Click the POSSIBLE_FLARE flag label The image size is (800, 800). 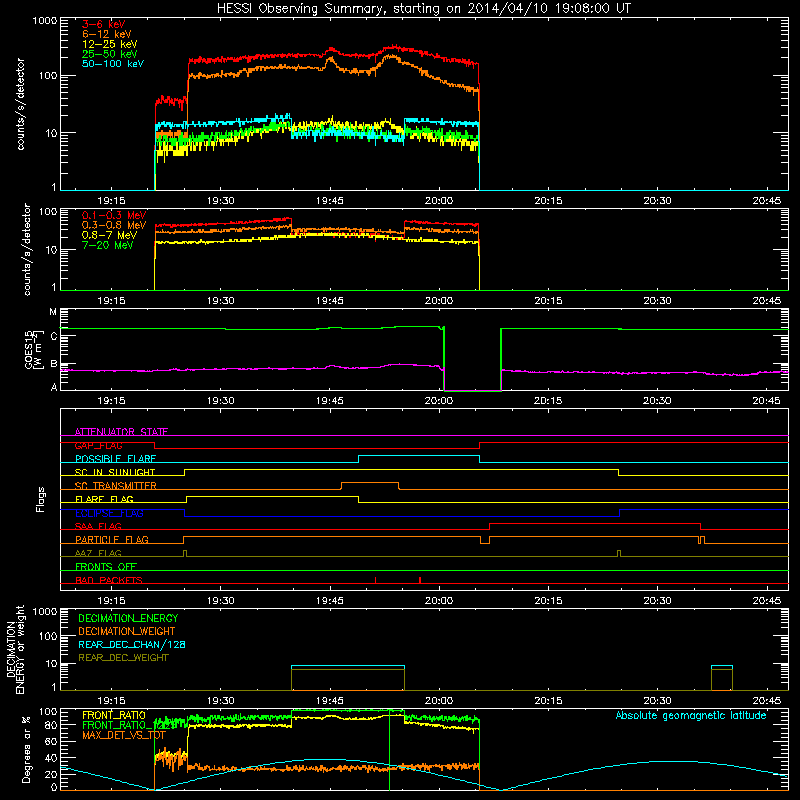[x=115, y=459]
